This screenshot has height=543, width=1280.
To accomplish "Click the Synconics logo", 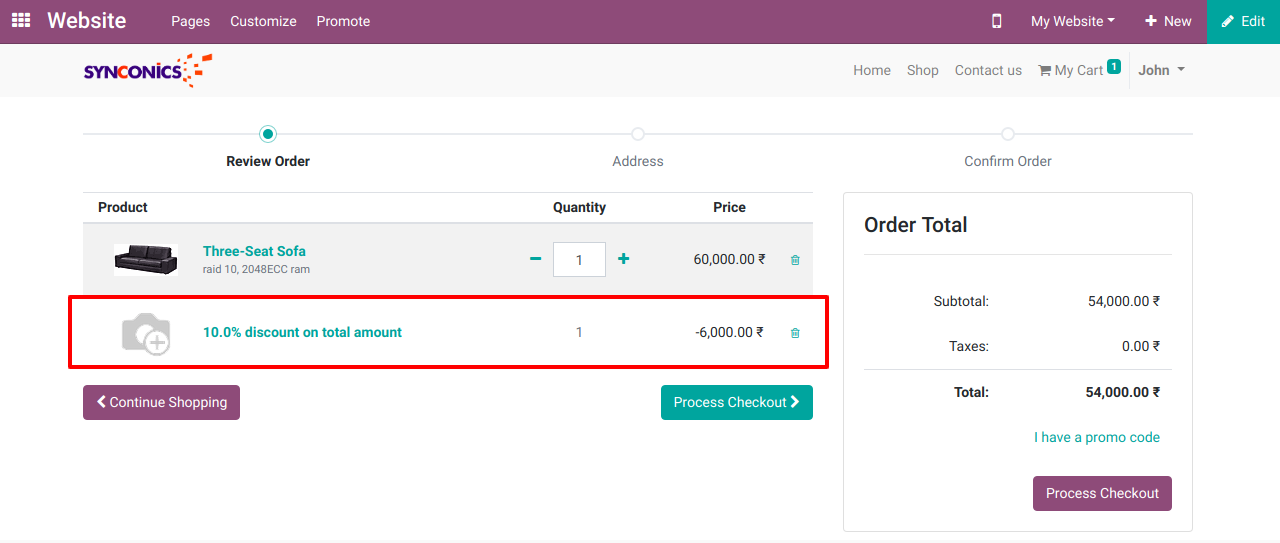I will pos(148,70).
